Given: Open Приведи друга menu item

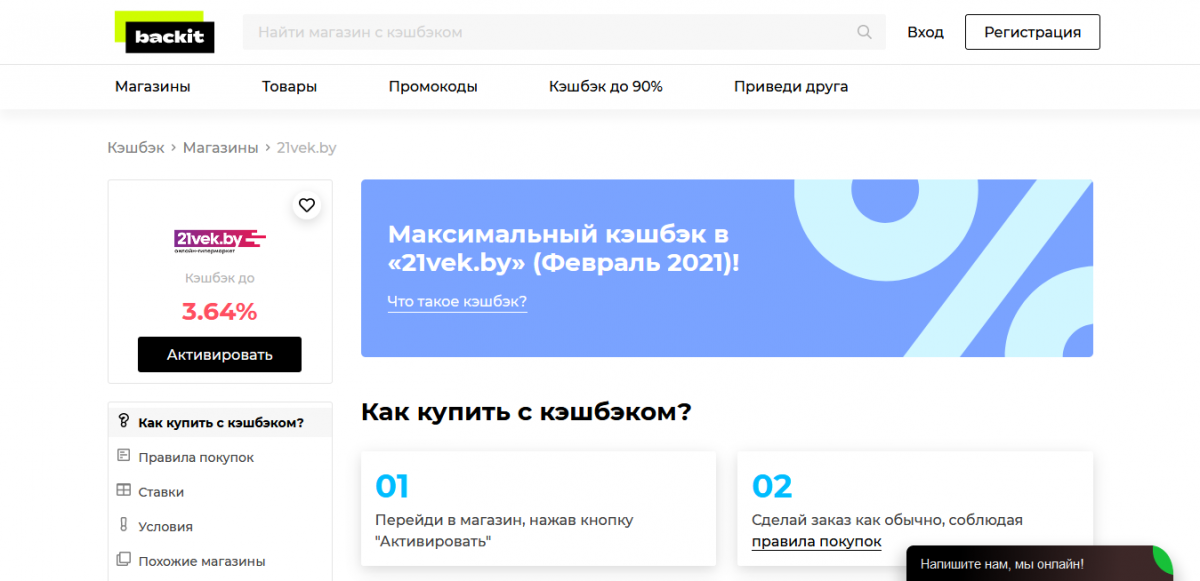Looking at the screenshot, I should coord(791,86).
